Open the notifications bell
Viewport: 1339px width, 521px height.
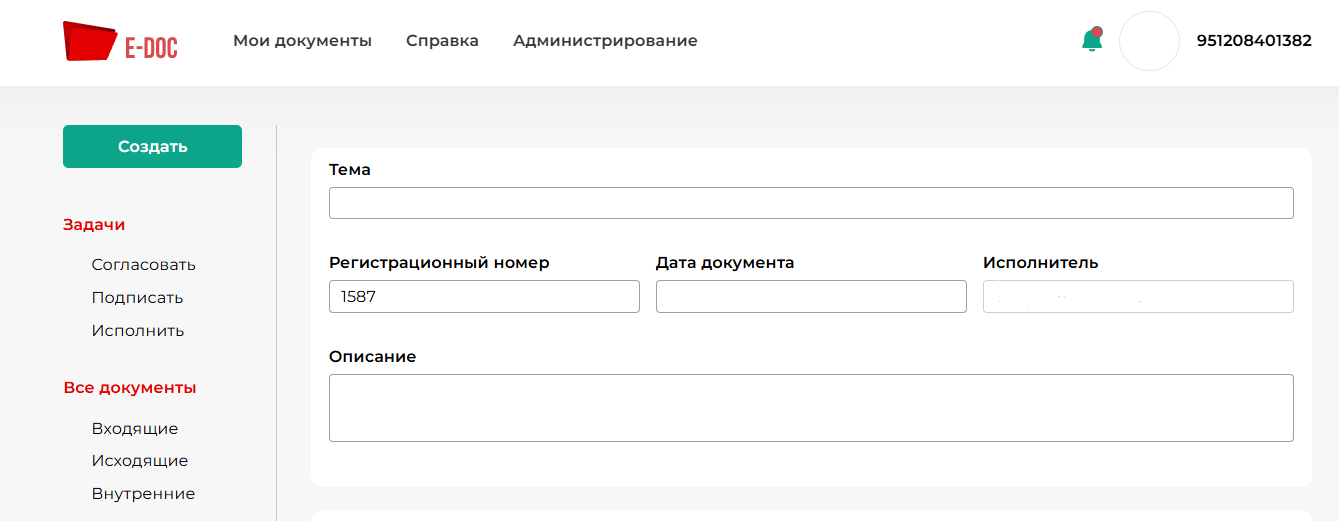point(1091,40)
